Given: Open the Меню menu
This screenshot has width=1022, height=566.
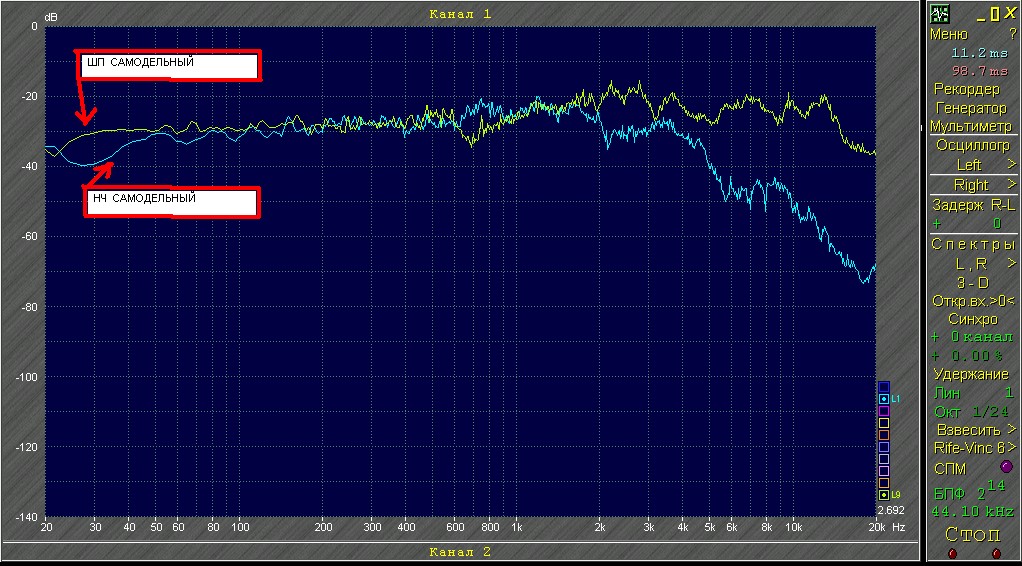Looking at the screenshot, I should (949, 34).
